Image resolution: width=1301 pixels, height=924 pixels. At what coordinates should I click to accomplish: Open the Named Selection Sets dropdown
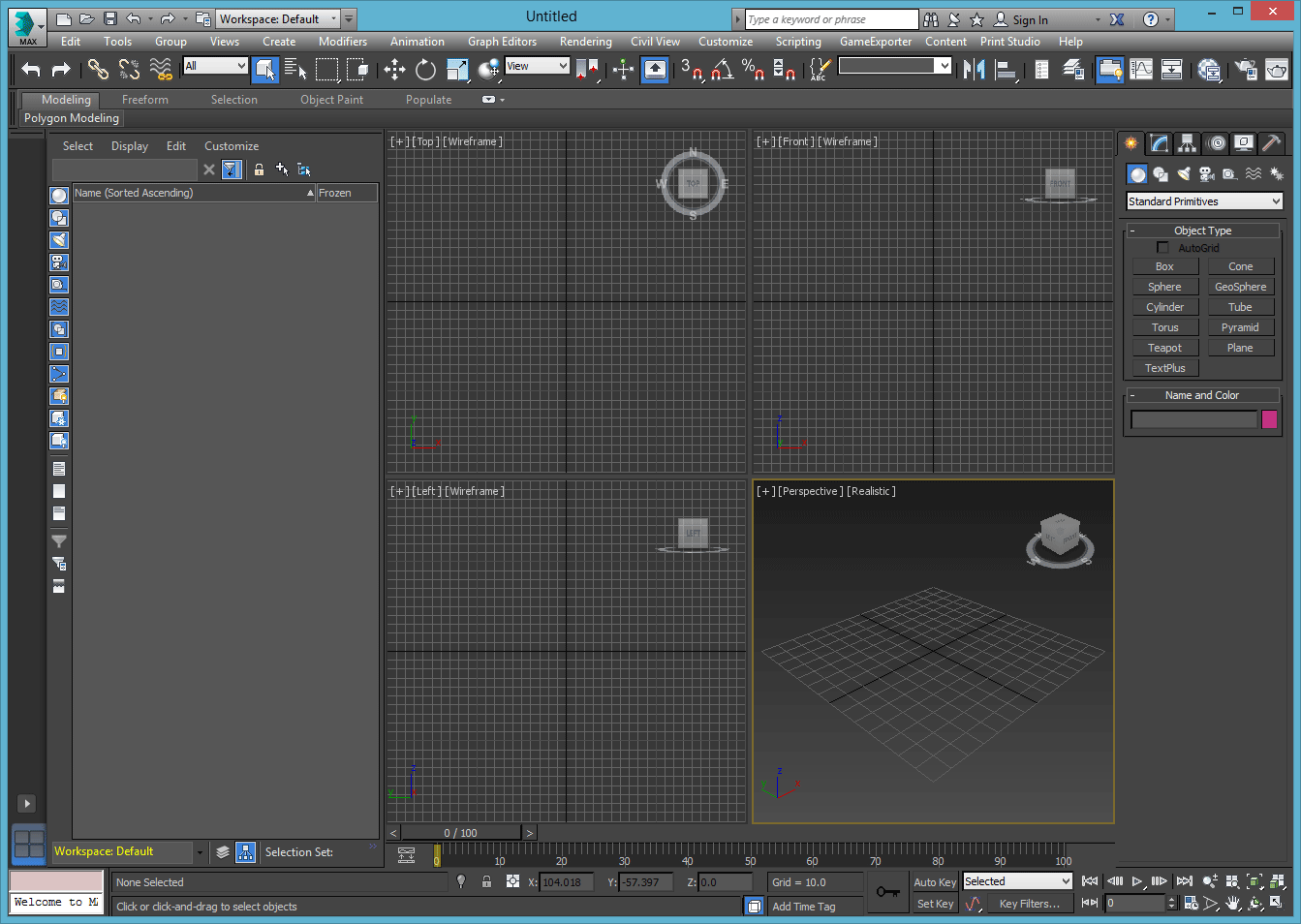coord(895,66)
